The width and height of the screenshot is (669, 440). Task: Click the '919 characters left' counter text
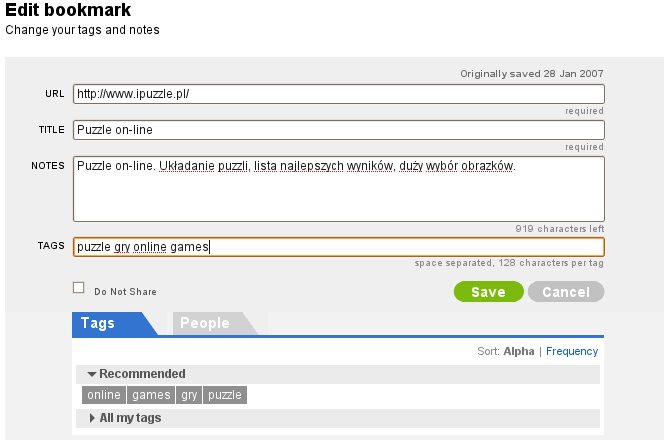point(559,229)
